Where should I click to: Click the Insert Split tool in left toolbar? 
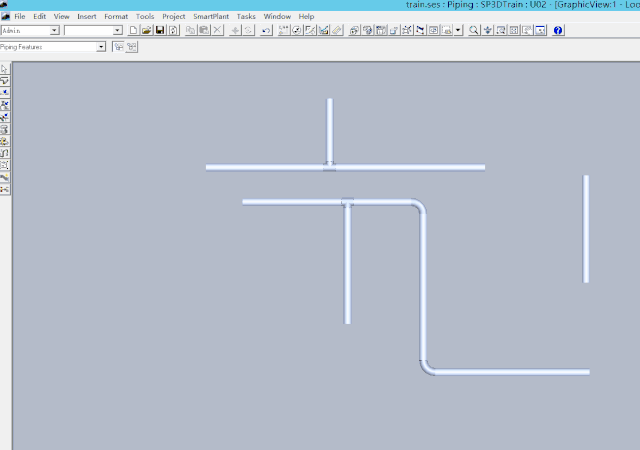point(4,93)
